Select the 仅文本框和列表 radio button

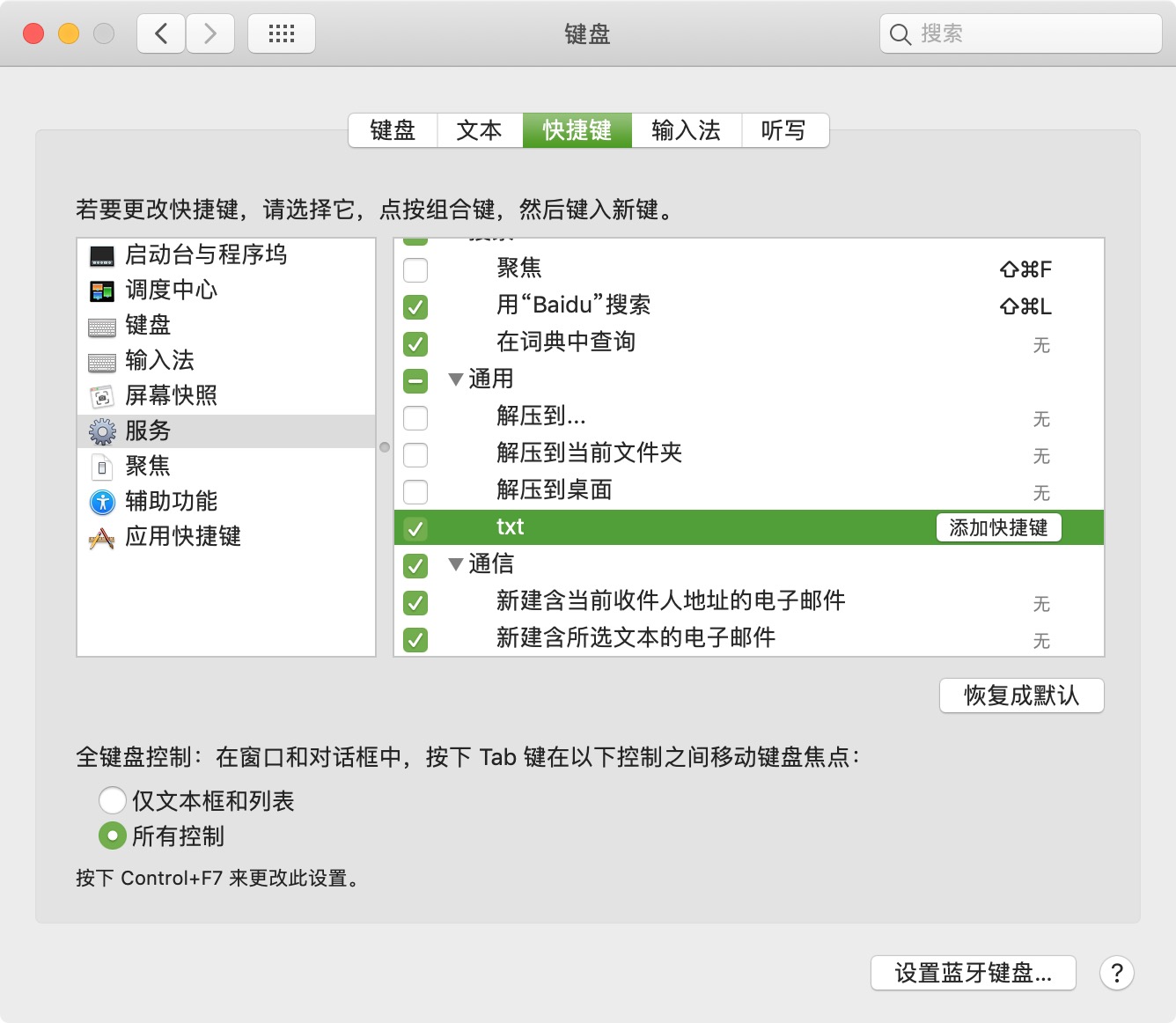(x=113, y=800)
